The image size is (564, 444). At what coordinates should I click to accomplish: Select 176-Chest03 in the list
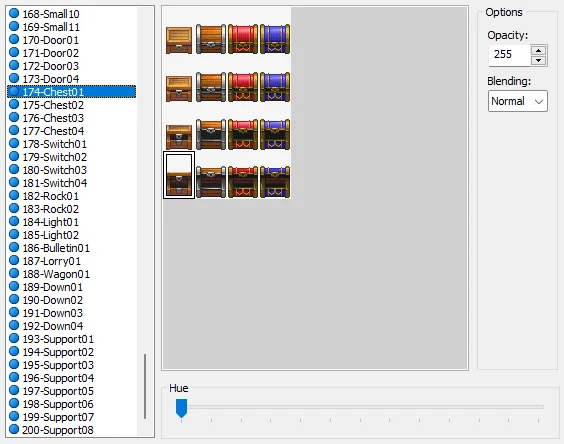(72, 118)
